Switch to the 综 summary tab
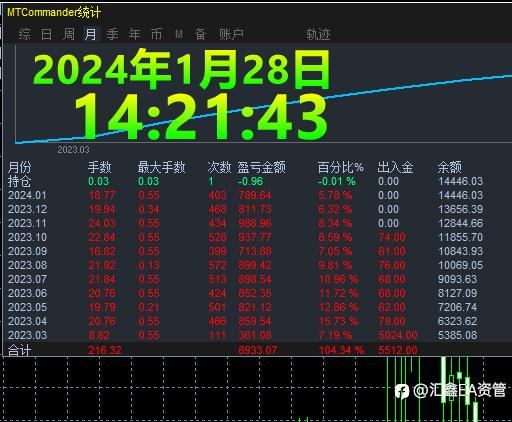Viewport: 512px width, 422px height. (x=24, y=34)
